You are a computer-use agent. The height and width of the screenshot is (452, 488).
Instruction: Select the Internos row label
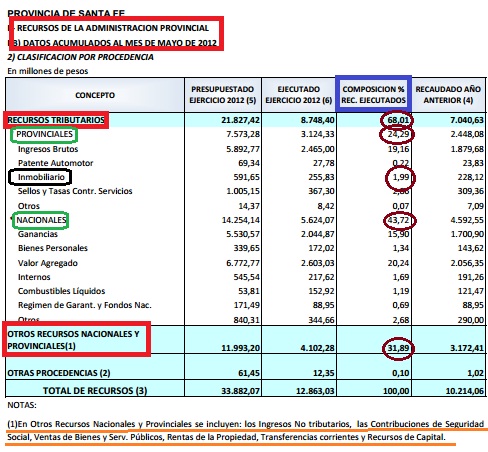34,277
